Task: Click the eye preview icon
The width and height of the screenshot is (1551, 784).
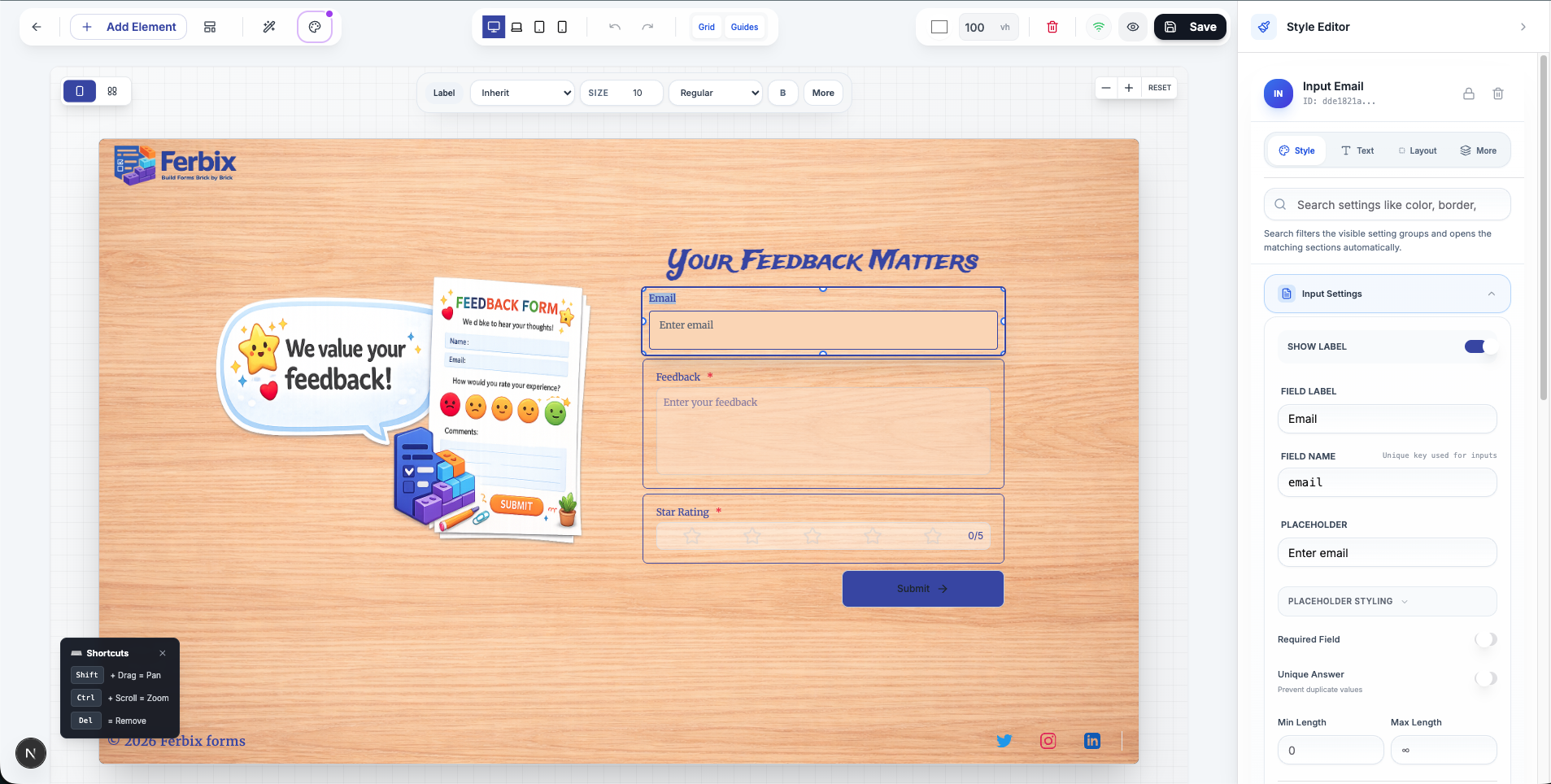Action: 1133,27
